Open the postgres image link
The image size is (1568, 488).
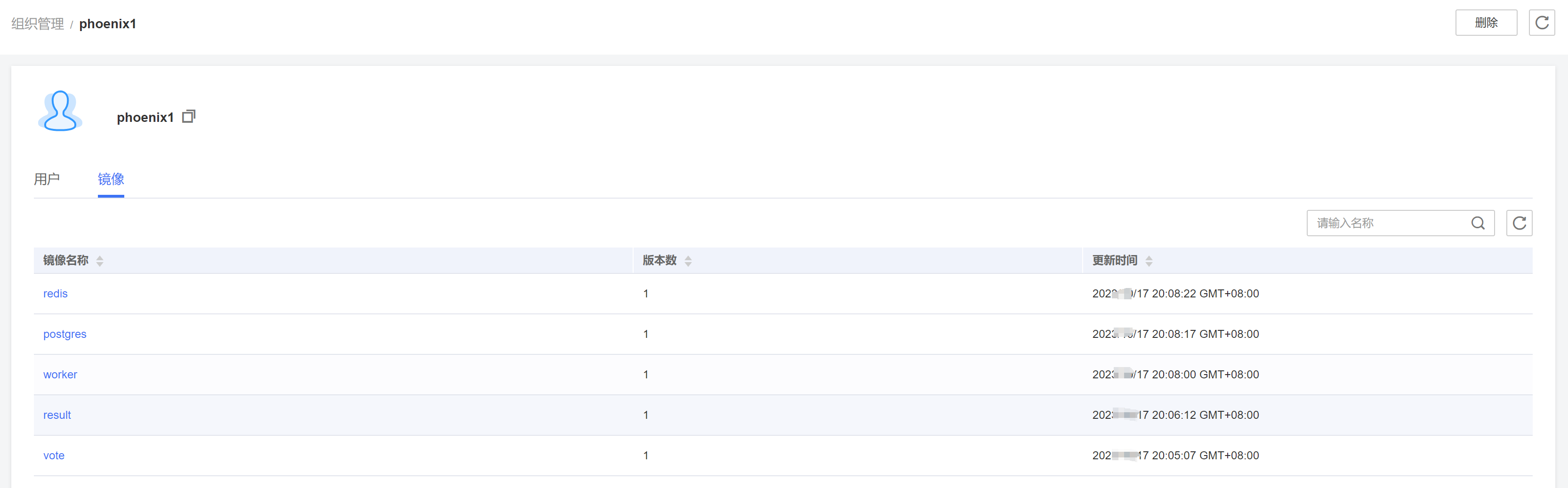tap(64, 334)
